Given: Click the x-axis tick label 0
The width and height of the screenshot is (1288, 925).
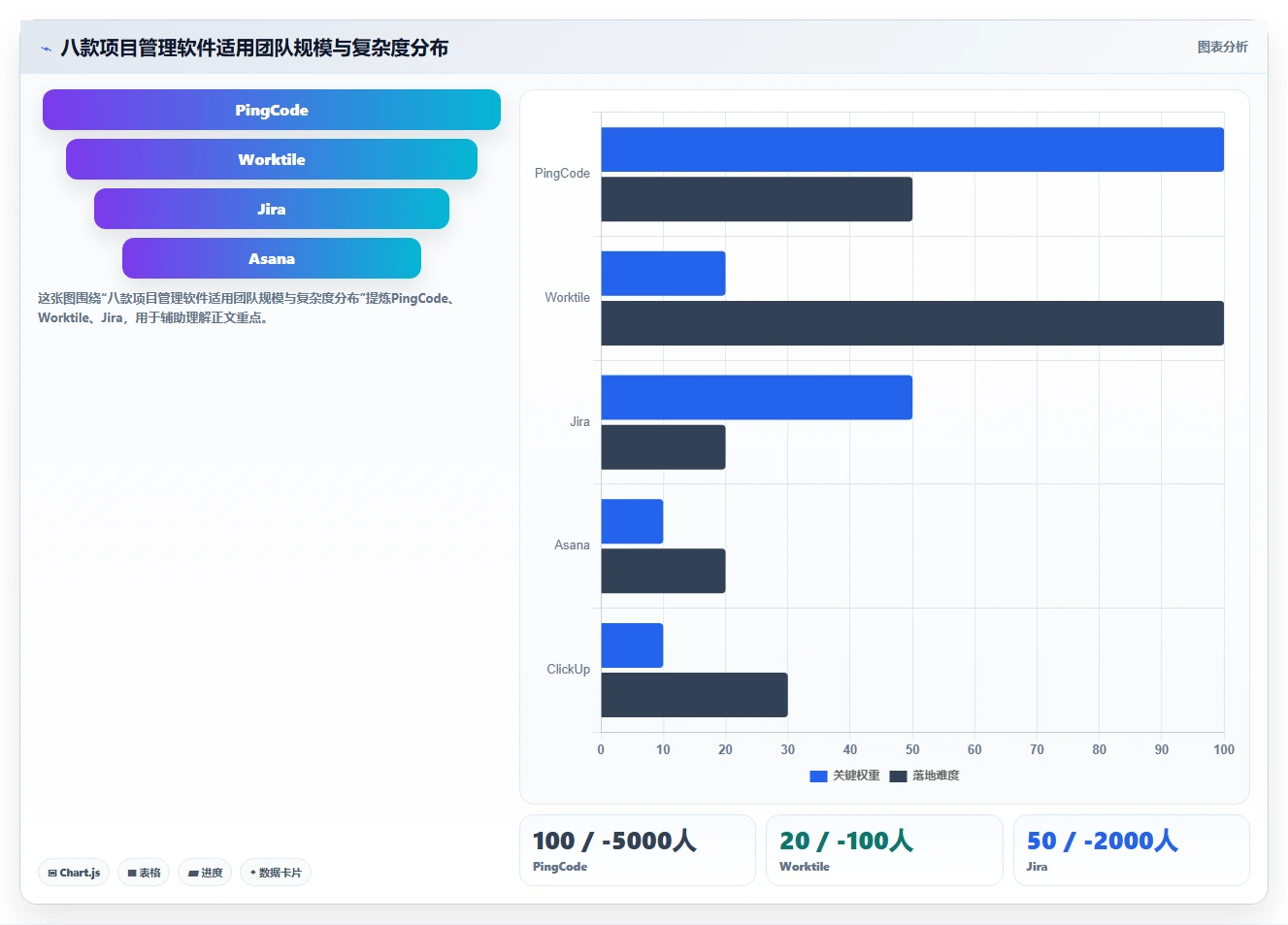Looking at the screenshot, I should 601,749.
